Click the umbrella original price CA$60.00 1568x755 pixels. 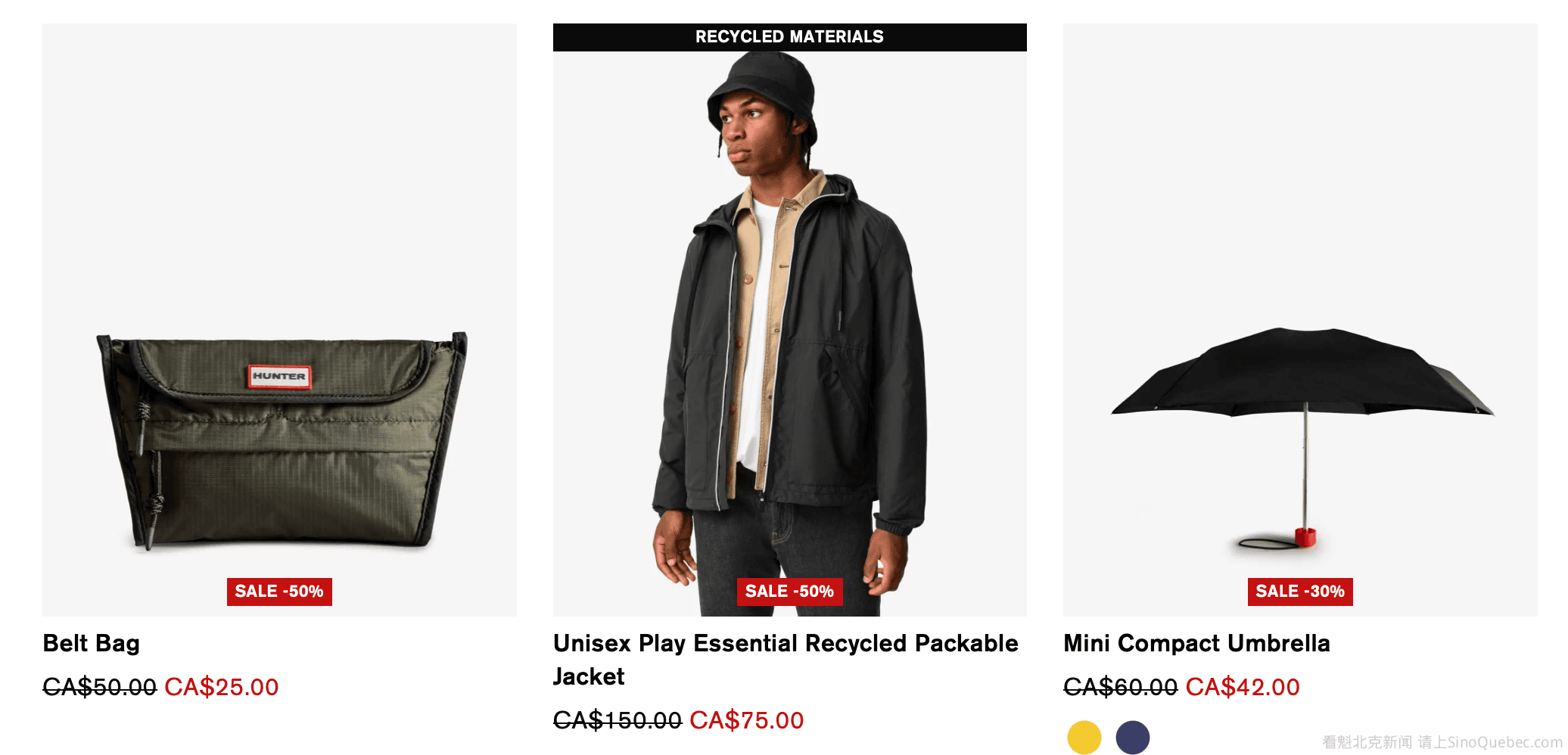point(1121,687)
